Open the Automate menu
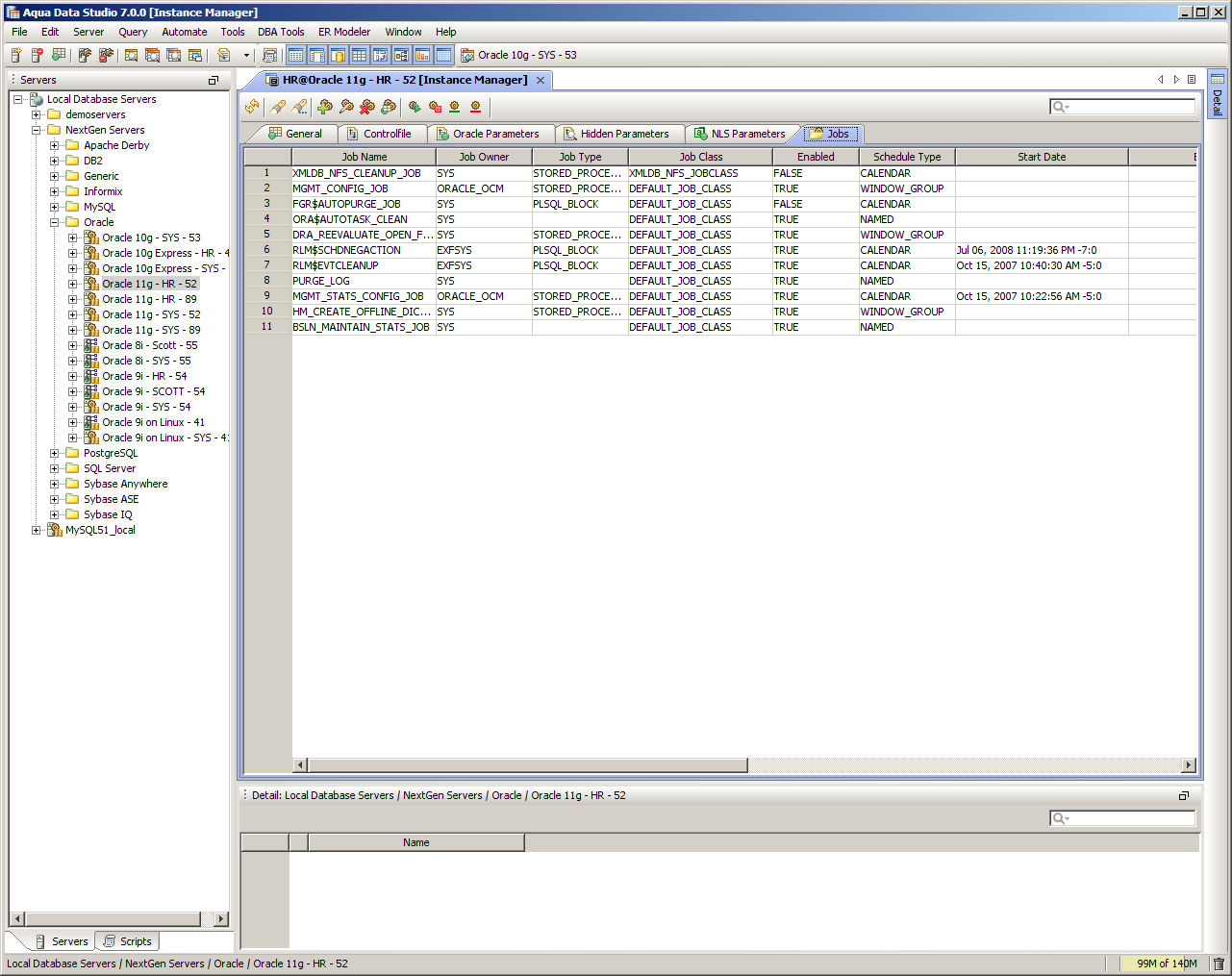Image resolution: width=1232 pixels, height=976 pixels. (x=184, y=32)
